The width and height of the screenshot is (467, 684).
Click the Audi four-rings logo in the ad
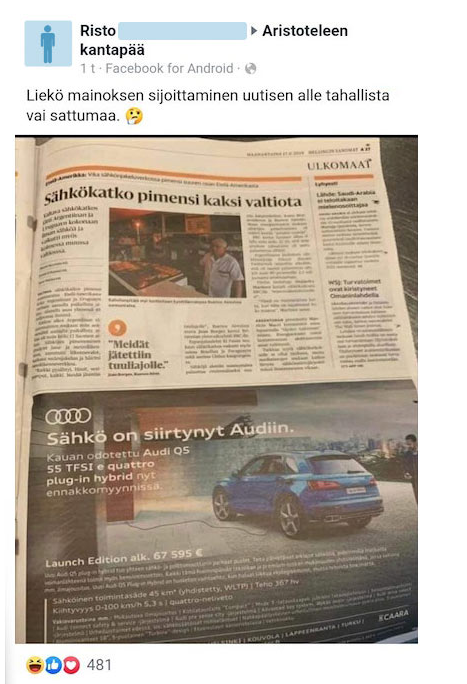[x=68, y=416]
